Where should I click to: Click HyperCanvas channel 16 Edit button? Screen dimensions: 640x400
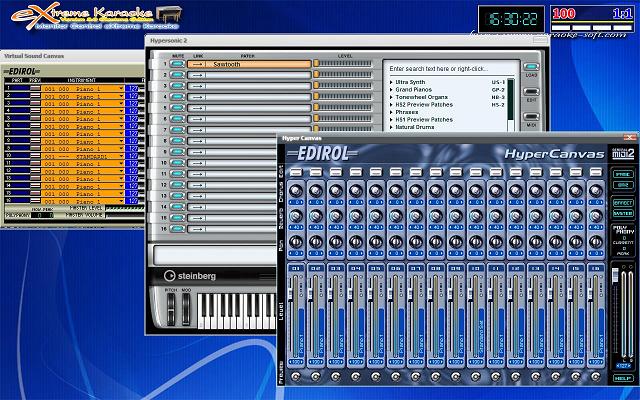596,172
